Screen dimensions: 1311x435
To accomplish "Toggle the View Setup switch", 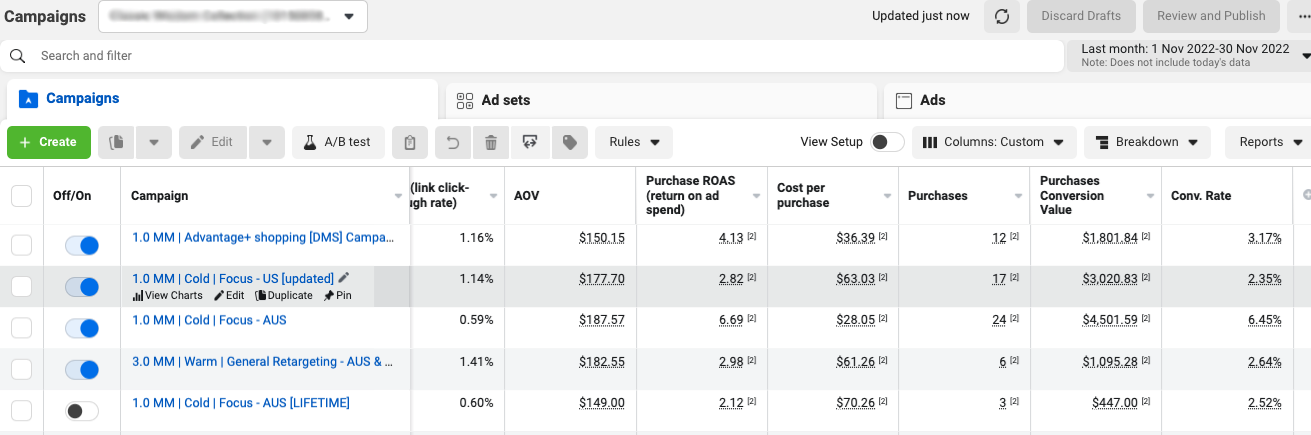I will [887, 142].
